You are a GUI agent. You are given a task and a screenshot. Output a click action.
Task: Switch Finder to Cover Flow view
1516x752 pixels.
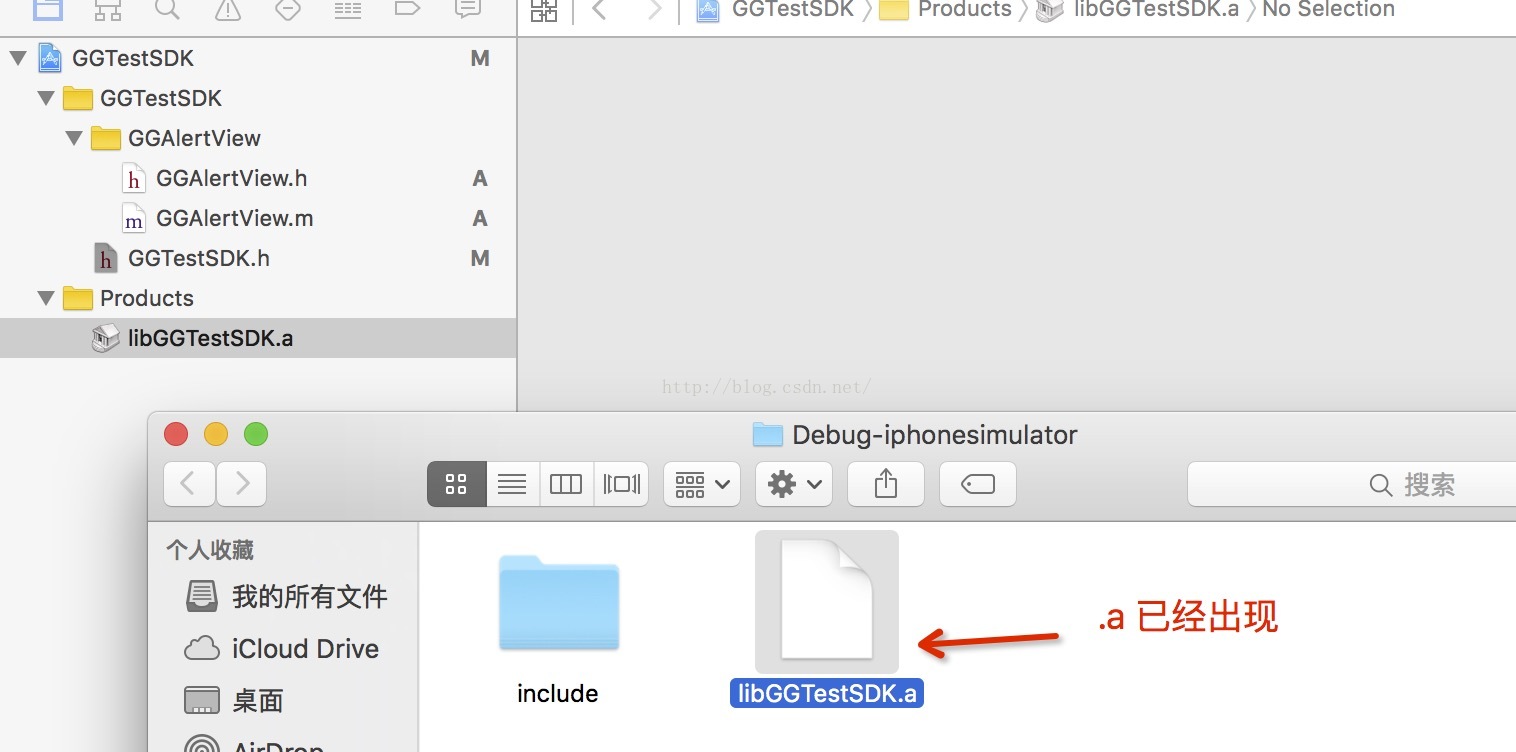coord(621,485)
